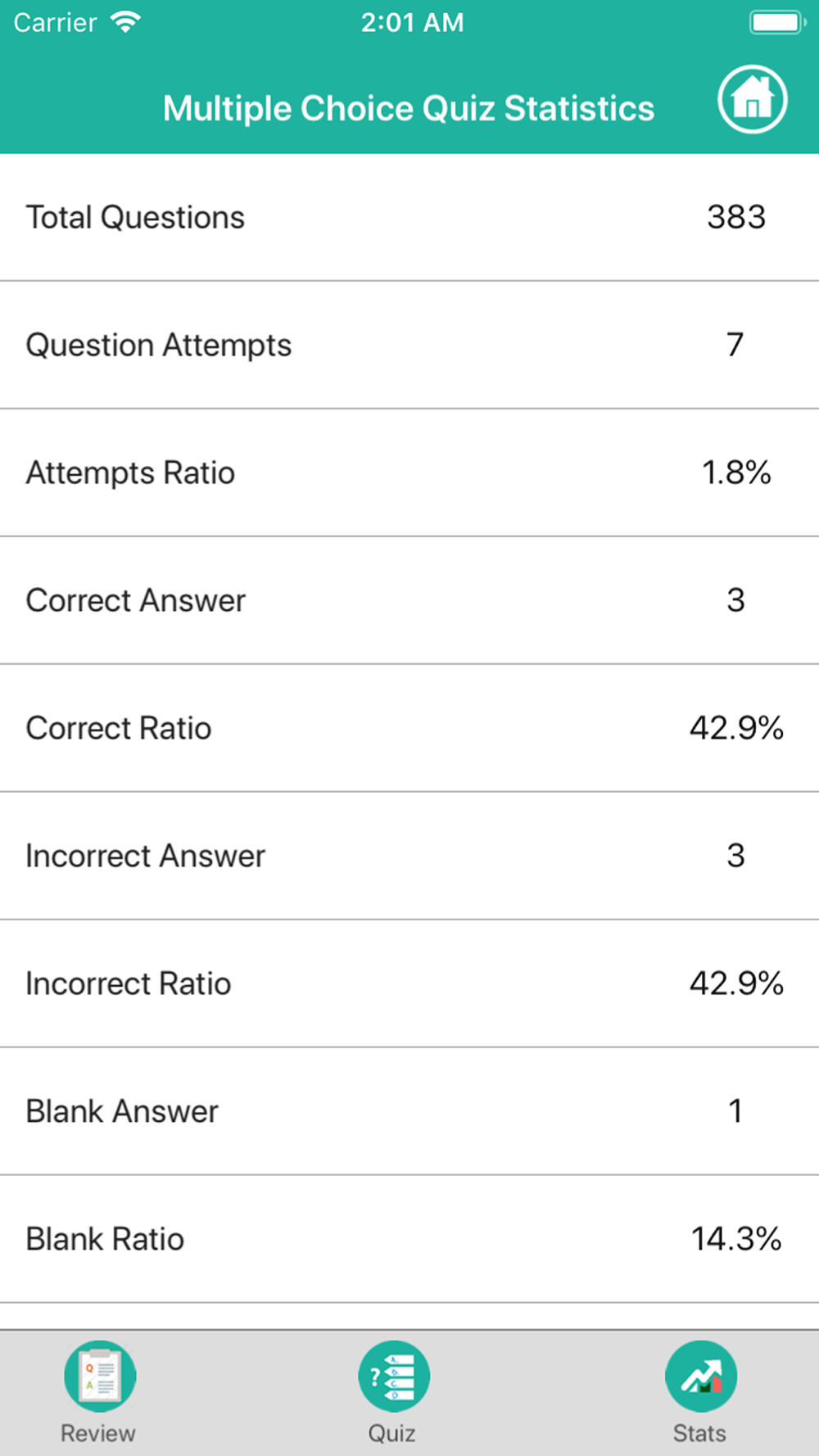
Task: Open the Stats chart icon
Action: pos(701,1376)
